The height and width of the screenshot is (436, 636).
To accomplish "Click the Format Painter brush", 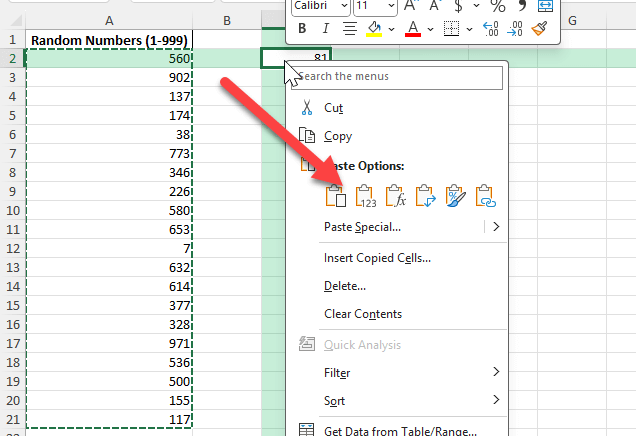I will [539, 28].
